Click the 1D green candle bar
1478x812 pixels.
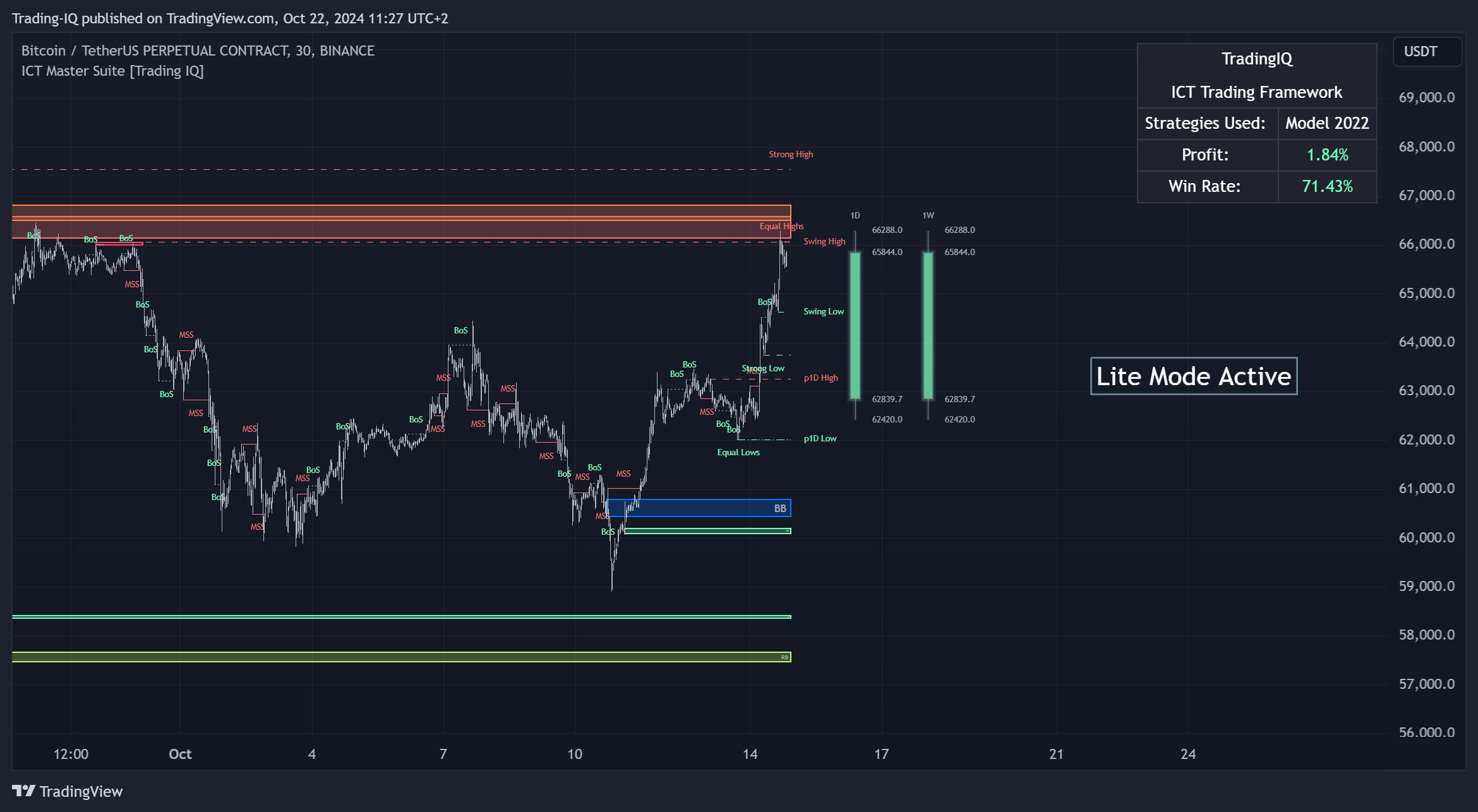point(855,325)
